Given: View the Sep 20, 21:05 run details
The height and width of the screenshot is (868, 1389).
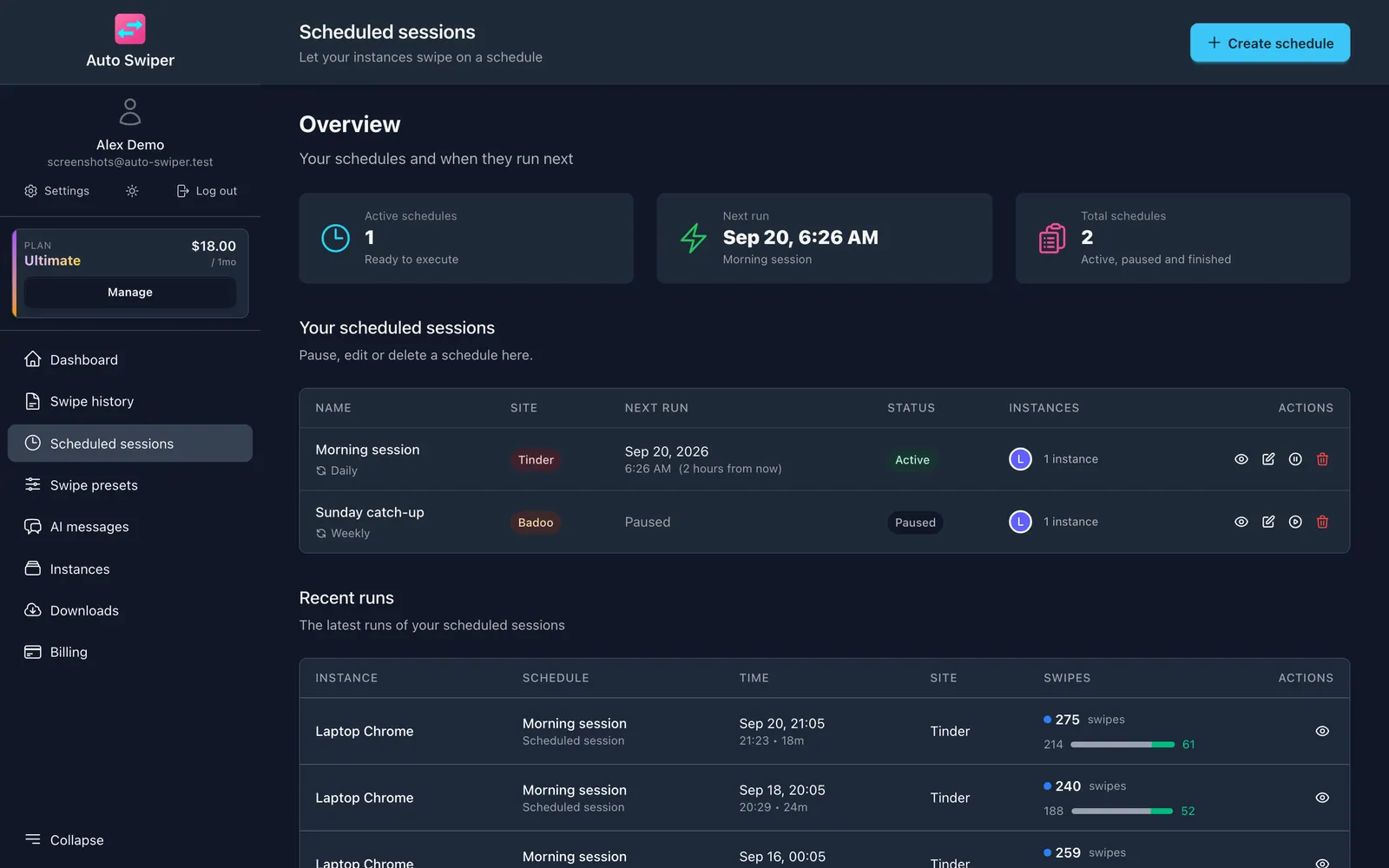Looking at the screenshot, I should click(x=1322, y=731).
